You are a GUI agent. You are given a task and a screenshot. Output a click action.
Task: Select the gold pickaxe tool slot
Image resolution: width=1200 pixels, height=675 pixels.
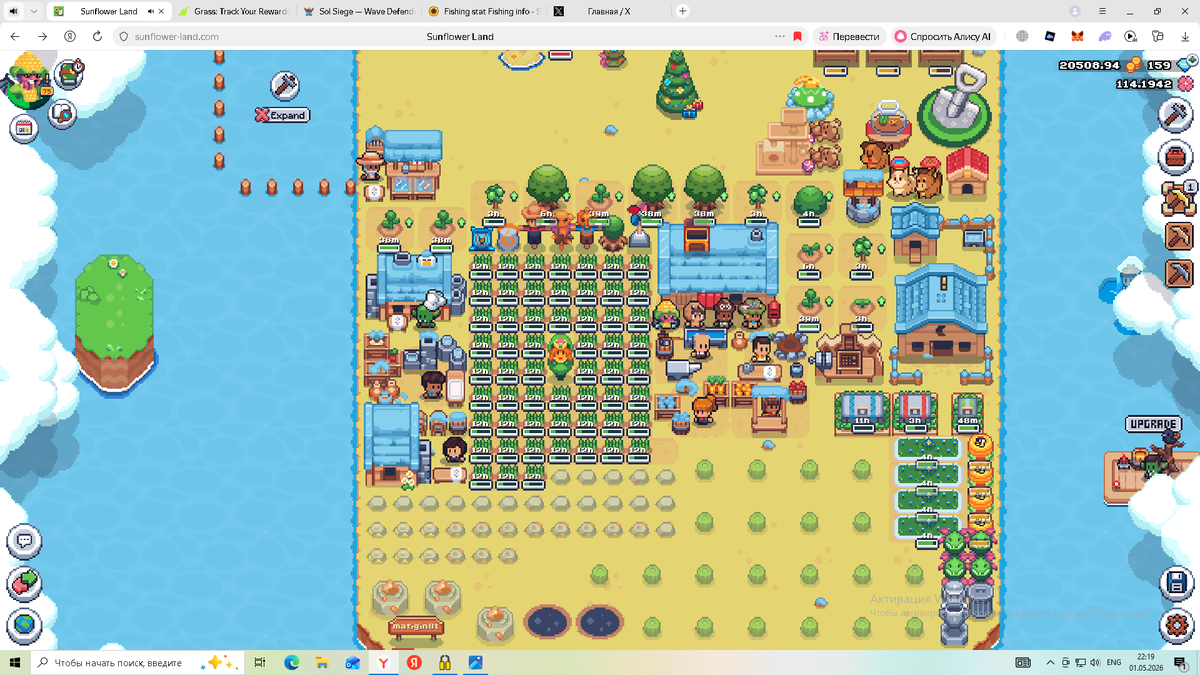[1179, 198]
